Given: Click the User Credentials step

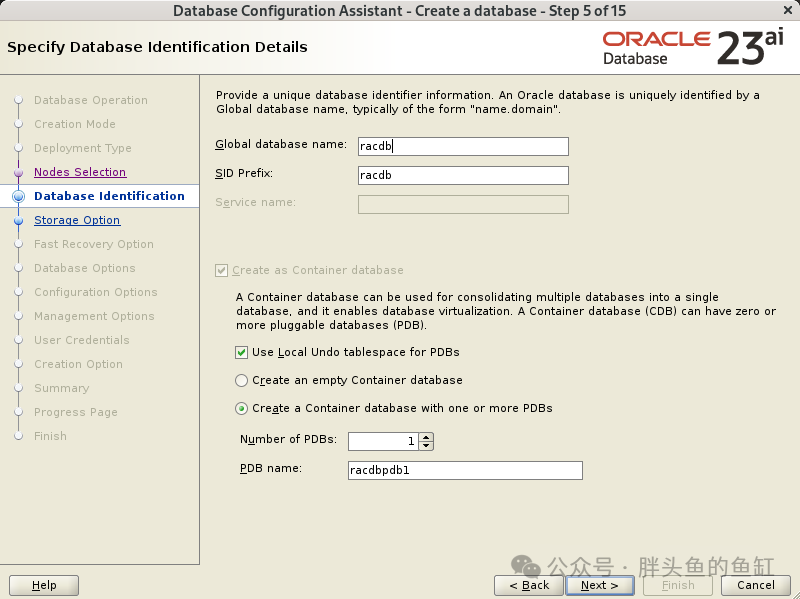Looking at the screenshot, I should (82, 340).
